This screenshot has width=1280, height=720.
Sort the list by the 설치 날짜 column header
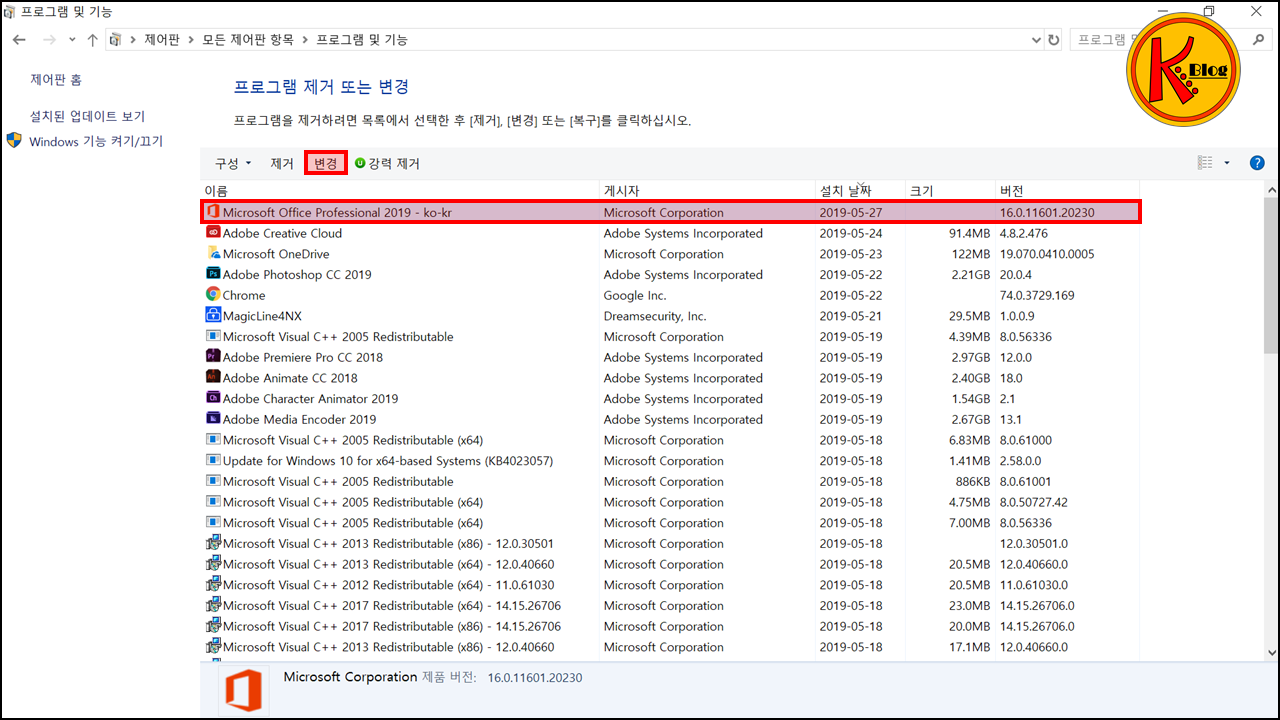(860, 191)
